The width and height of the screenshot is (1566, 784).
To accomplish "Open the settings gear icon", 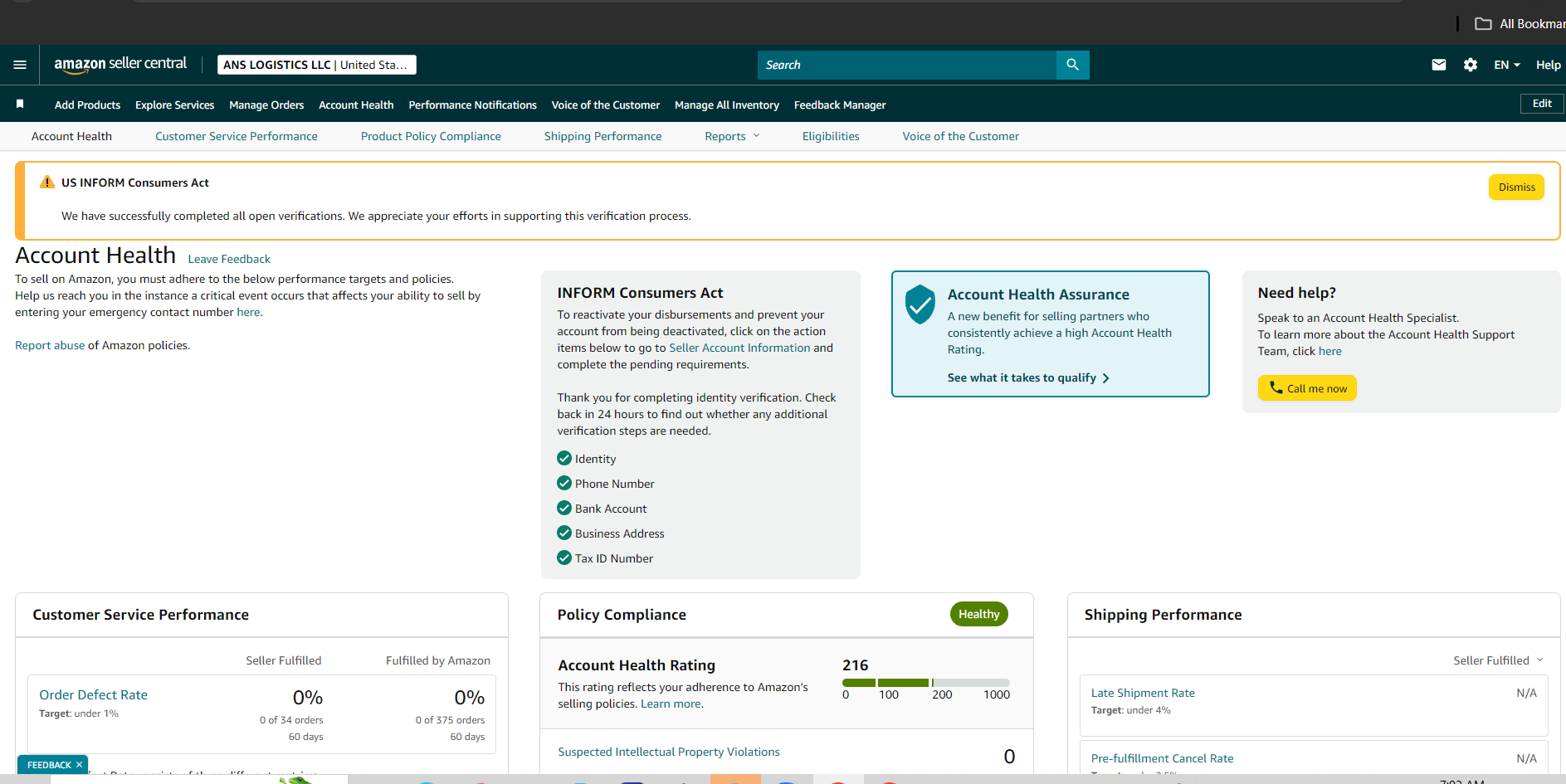I will (1471, 65).
